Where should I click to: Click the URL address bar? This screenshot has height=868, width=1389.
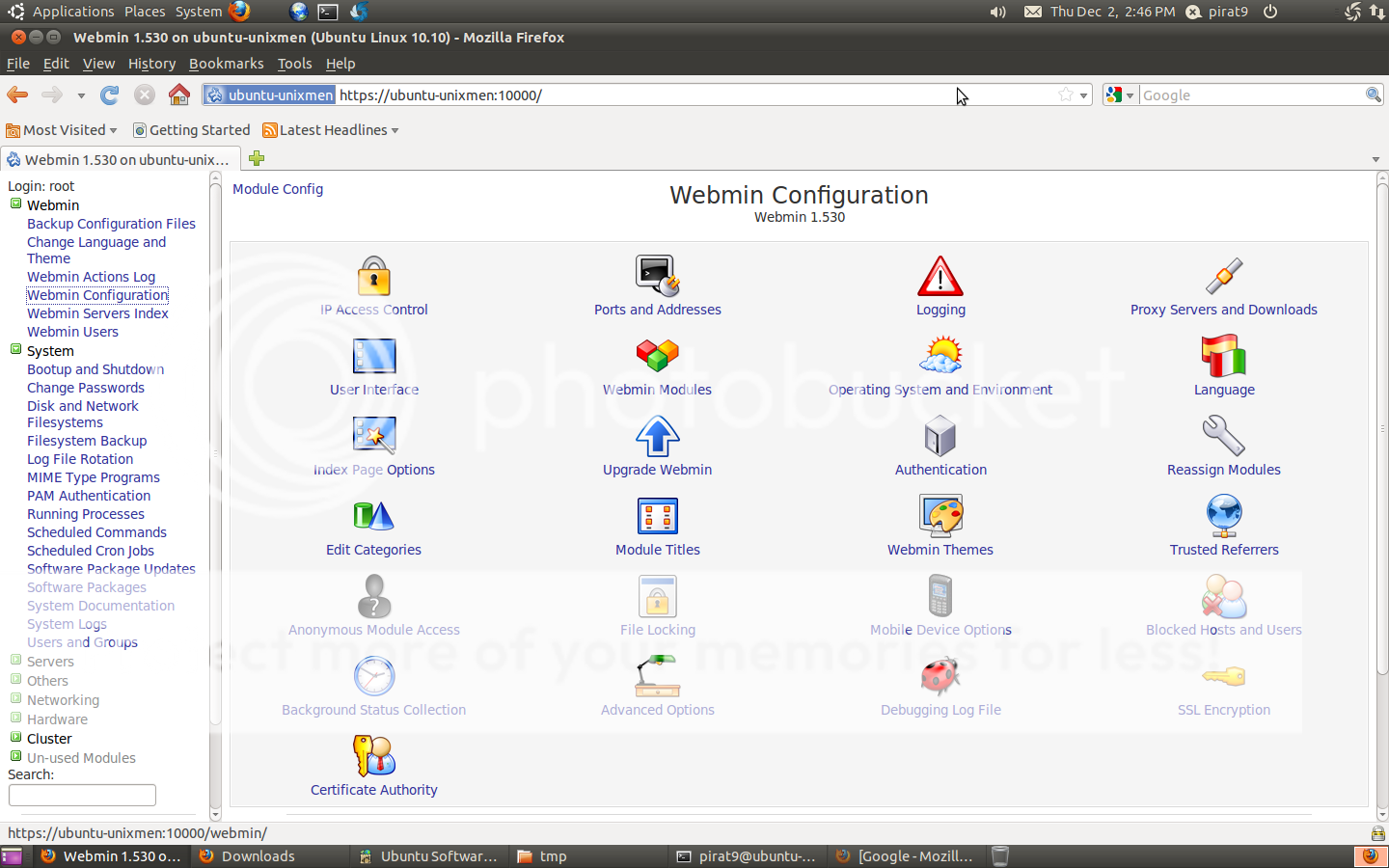[646, 95]
